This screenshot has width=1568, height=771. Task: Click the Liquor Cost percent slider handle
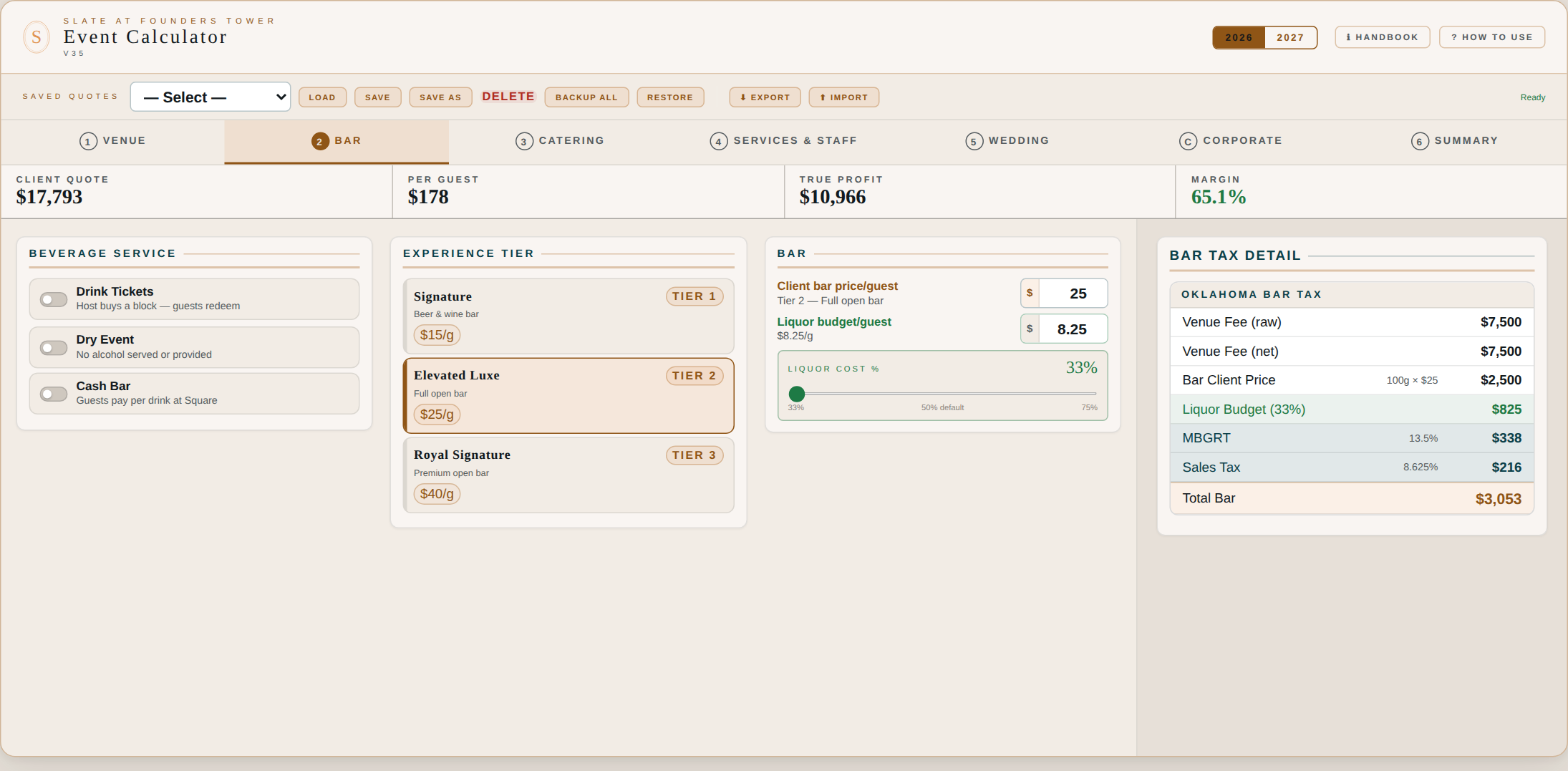797,394
